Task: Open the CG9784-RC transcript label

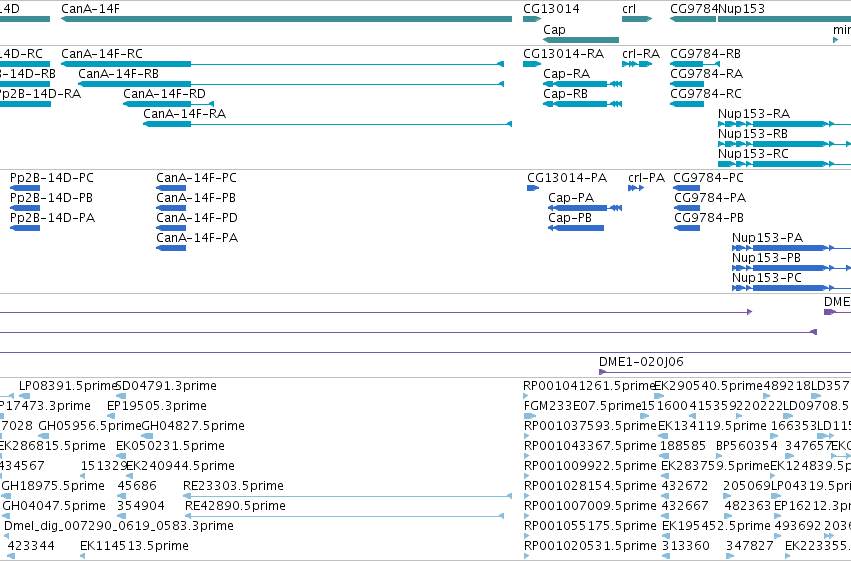Action: (706, 94)
